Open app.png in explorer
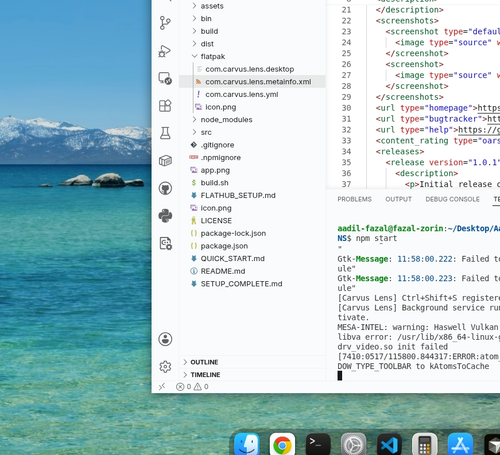The width and height of the screenshot is (500, 455). click(x=252, y=170)
